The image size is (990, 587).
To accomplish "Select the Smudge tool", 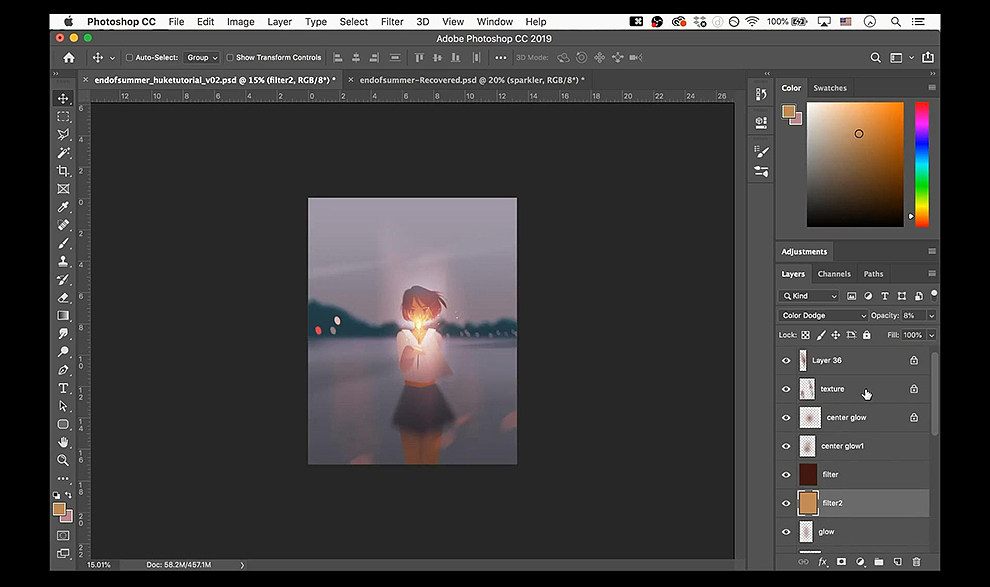I will click(63, 333).
